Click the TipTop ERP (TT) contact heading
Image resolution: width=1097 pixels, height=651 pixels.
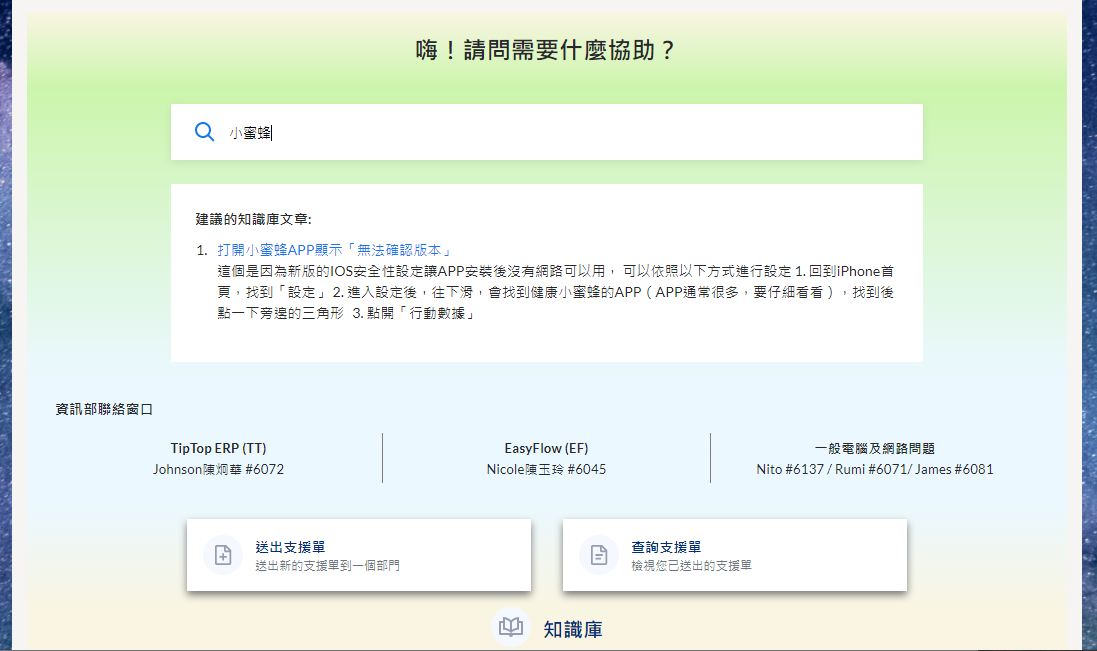[x=218, y=449]
